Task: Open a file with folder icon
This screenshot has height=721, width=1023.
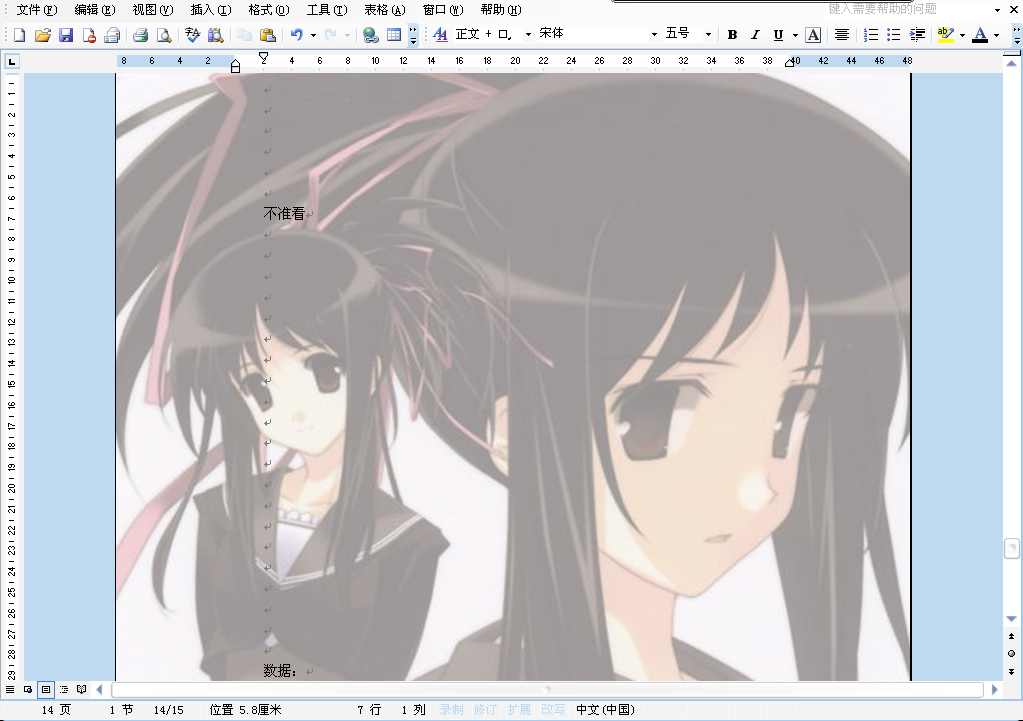Action: point(42,35)
